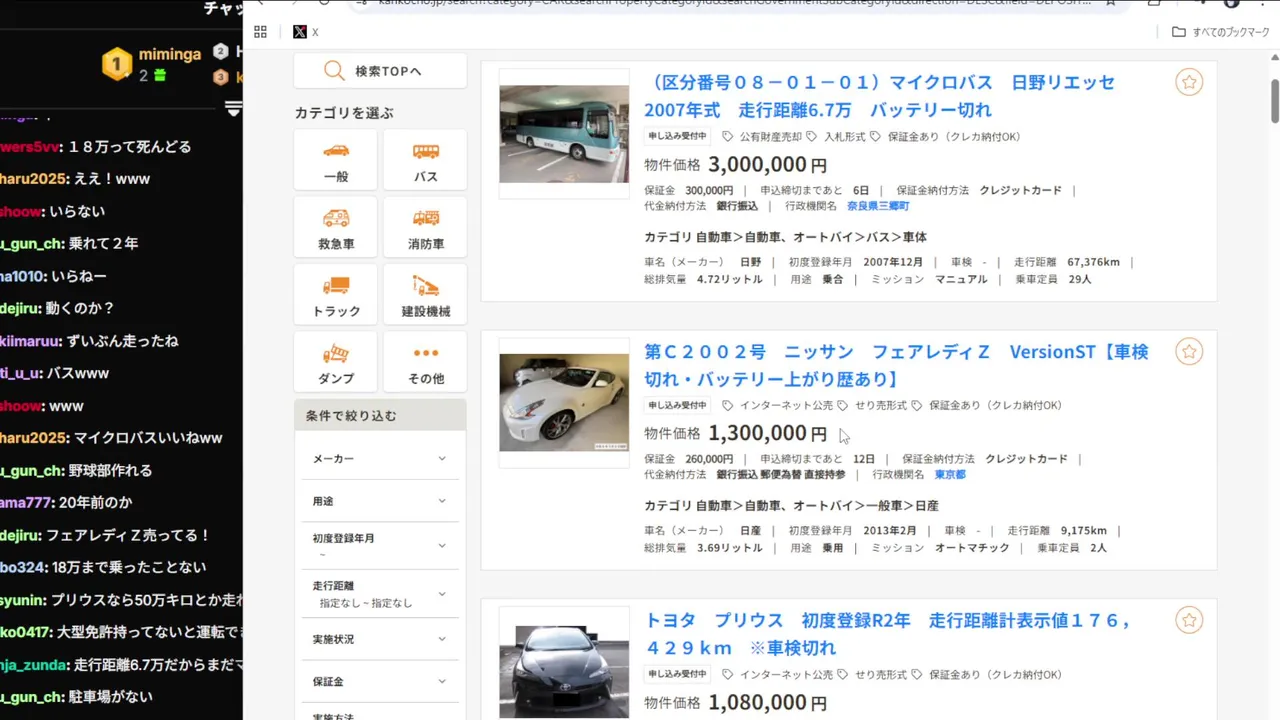The height and width of the screenshot is (720, 1280).
Task: Open the apps grid icon in bookmarks bar
Action: (260, 32)
